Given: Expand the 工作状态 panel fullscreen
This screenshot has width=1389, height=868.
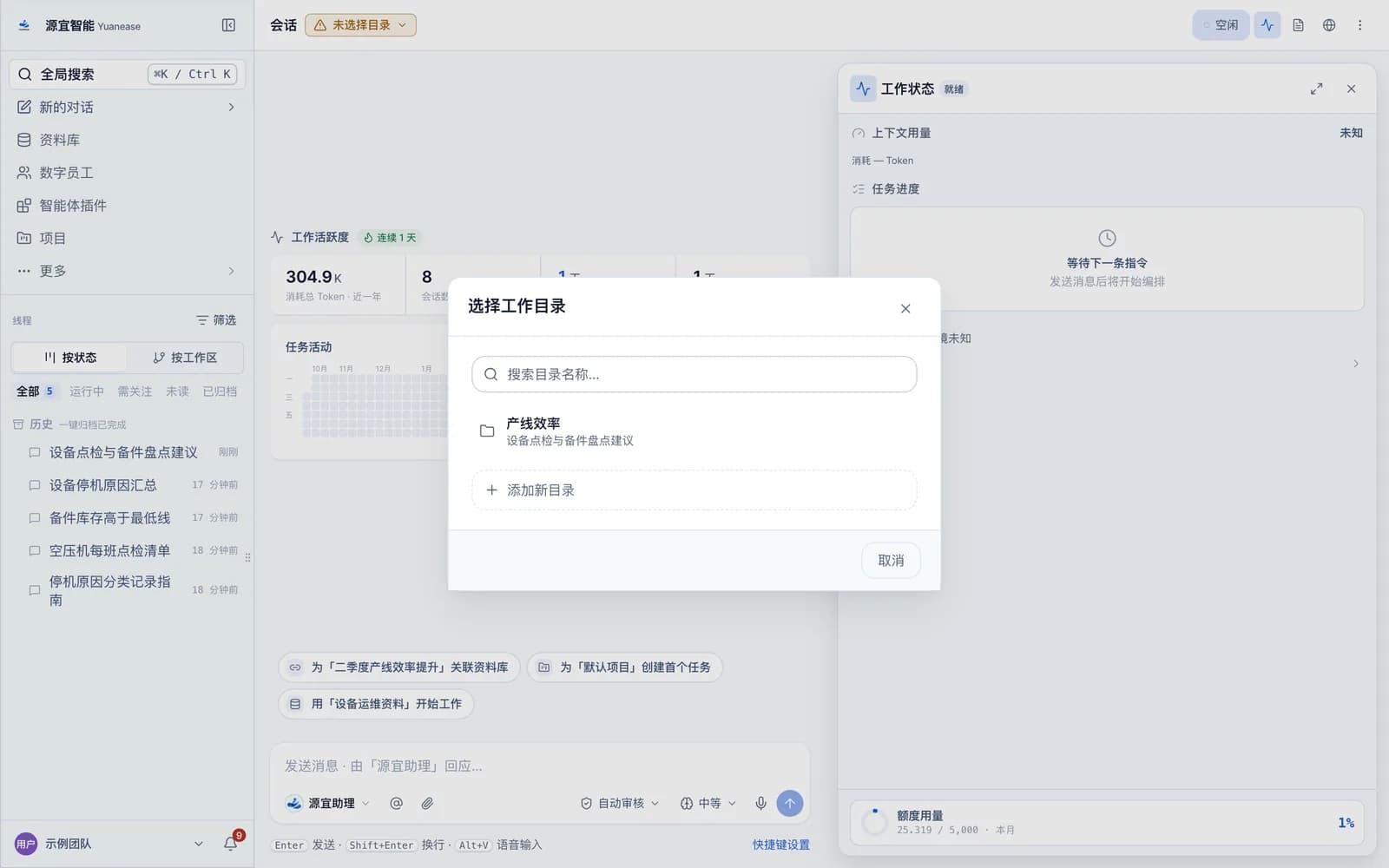Looking at the screenshot, I should [x=1317, y=89].
